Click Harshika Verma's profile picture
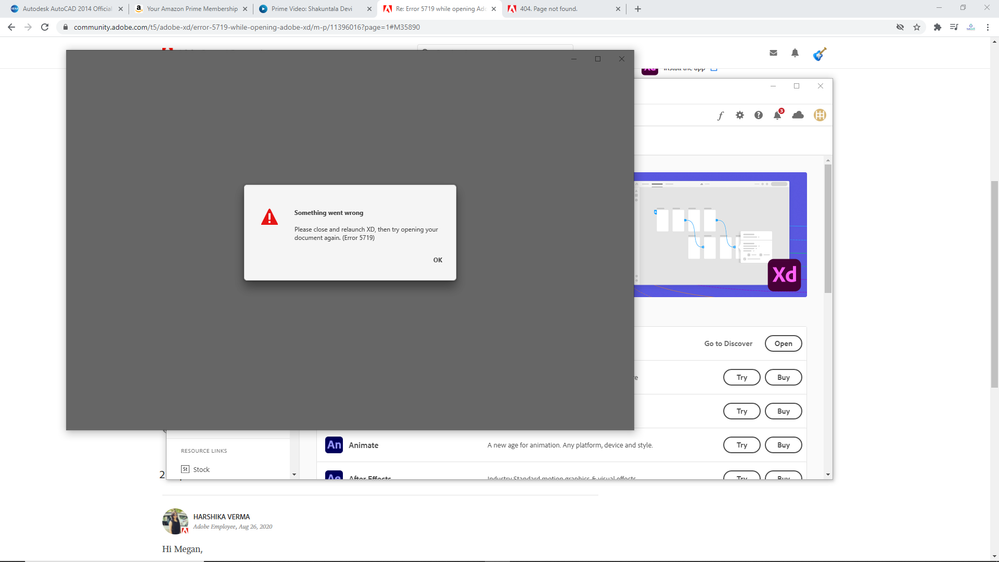 (x=175, y=521)
